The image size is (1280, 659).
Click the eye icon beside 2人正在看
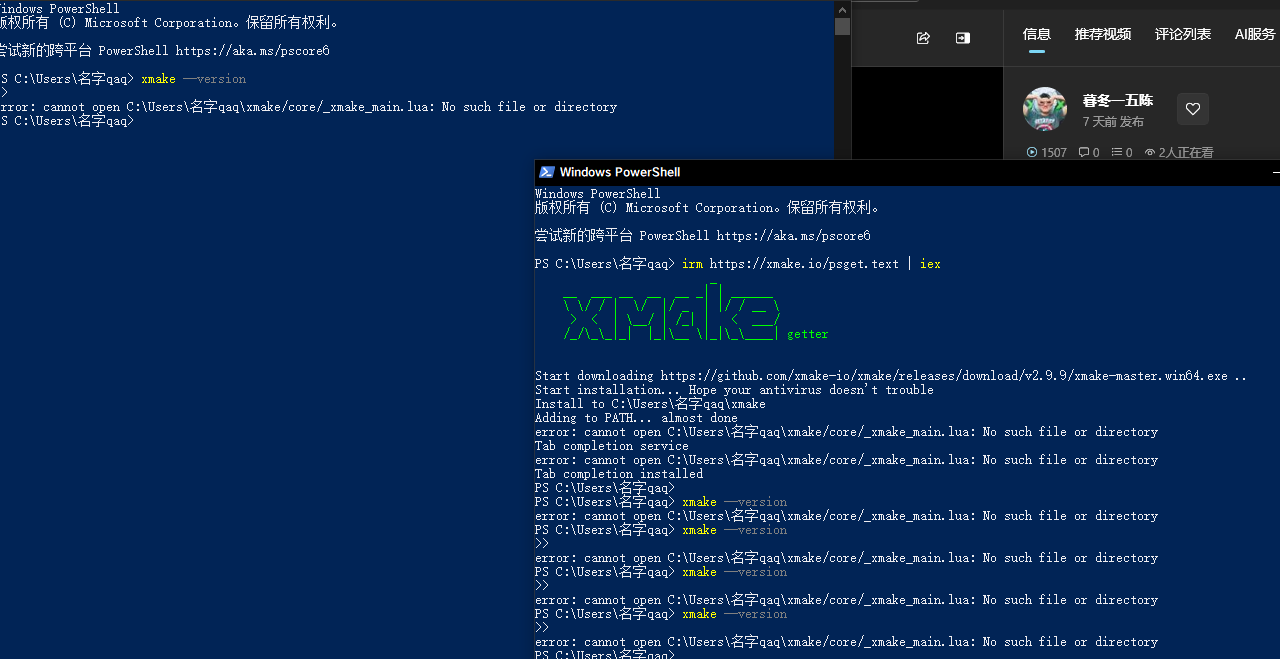(1150, 153)
